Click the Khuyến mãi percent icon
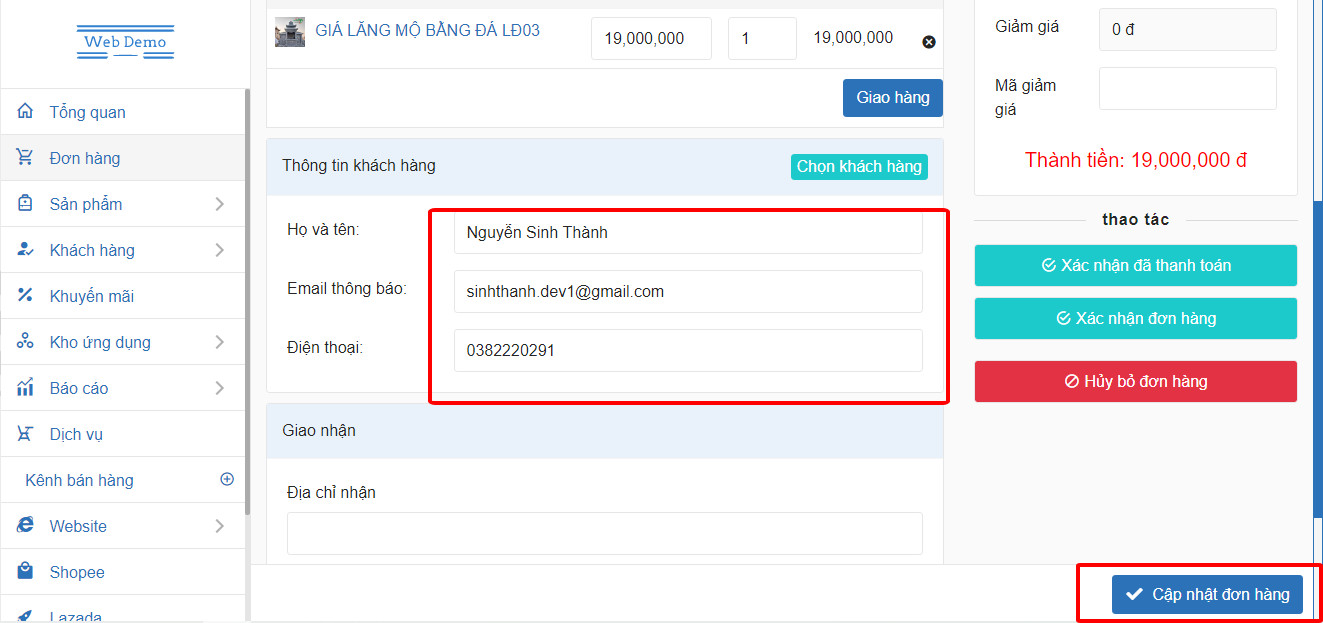 25,295
